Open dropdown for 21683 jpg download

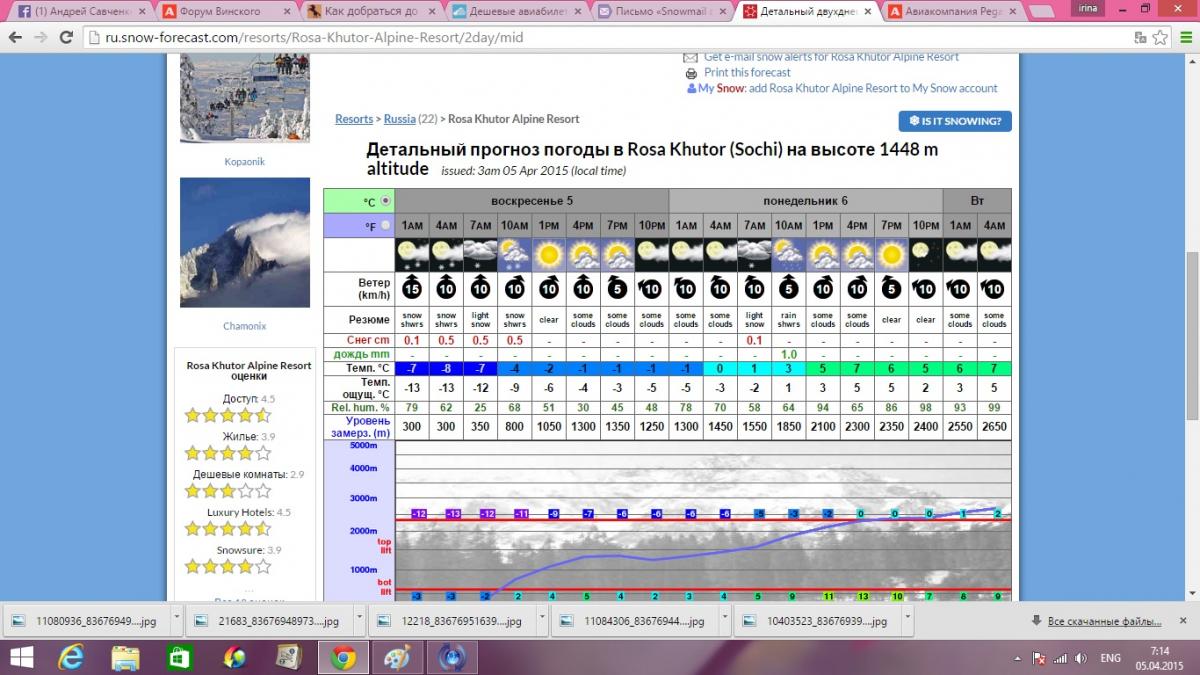(x=359, y=620)
